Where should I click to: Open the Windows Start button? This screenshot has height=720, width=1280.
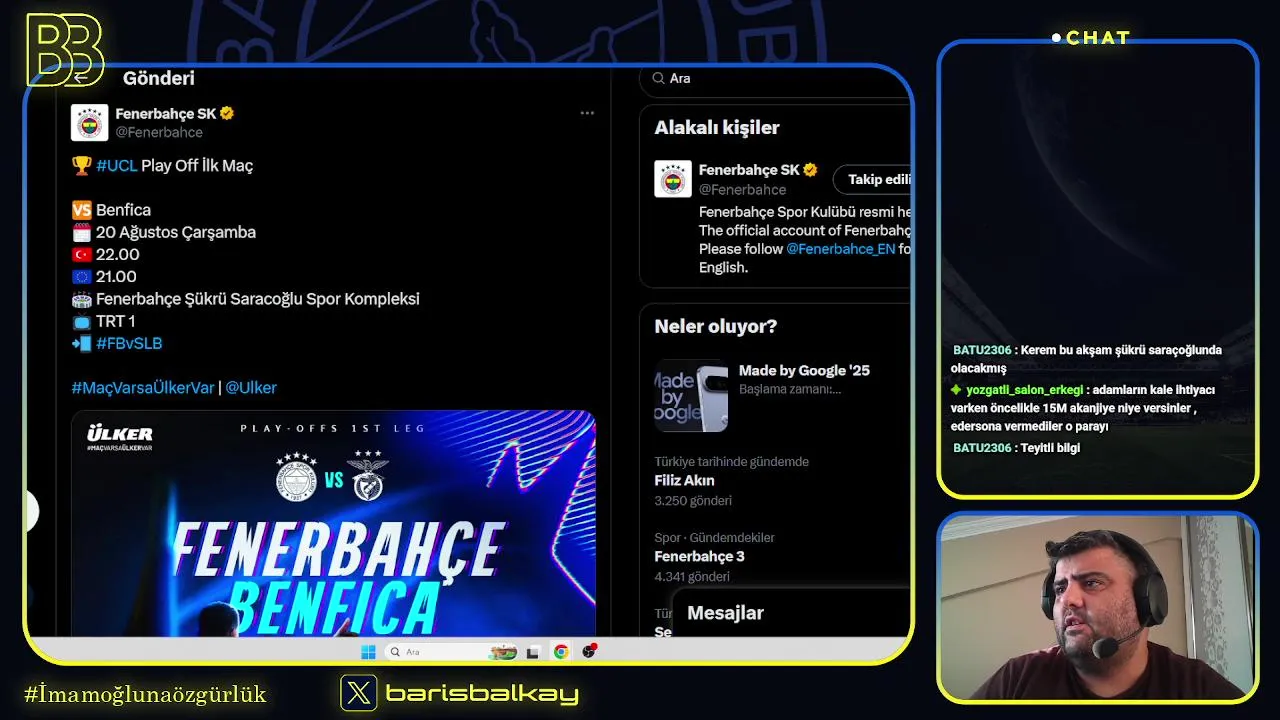pos(368,652)
